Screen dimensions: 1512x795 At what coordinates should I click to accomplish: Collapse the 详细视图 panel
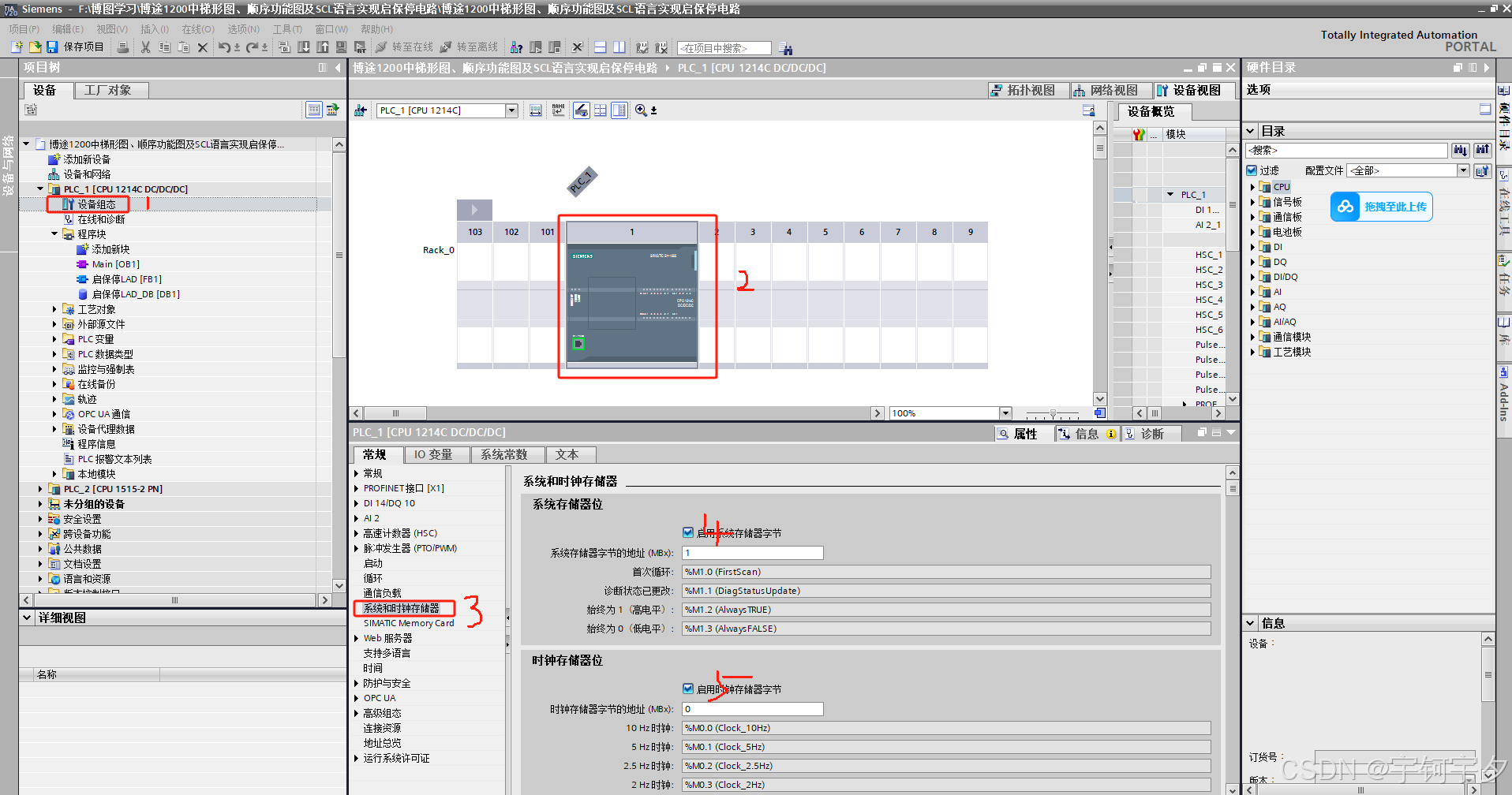[28, 618]
